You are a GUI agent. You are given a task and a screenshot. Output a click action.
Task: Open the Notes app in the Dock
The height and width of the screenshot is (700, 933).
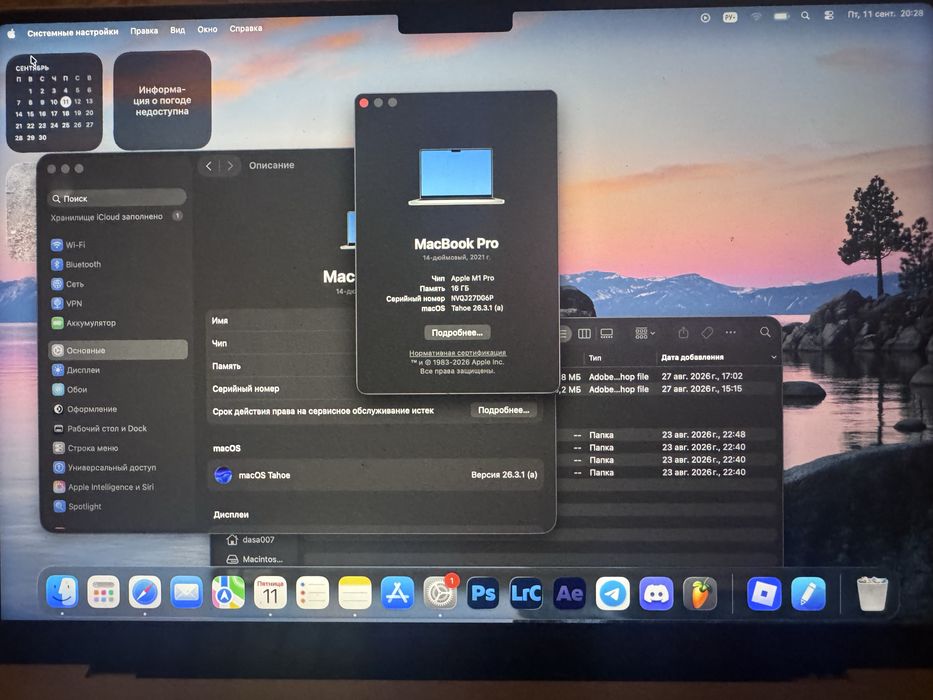[355, 592]
